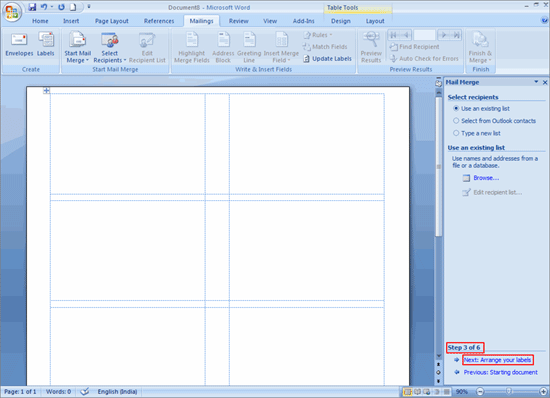Go to next record arrow

(444, 35)
